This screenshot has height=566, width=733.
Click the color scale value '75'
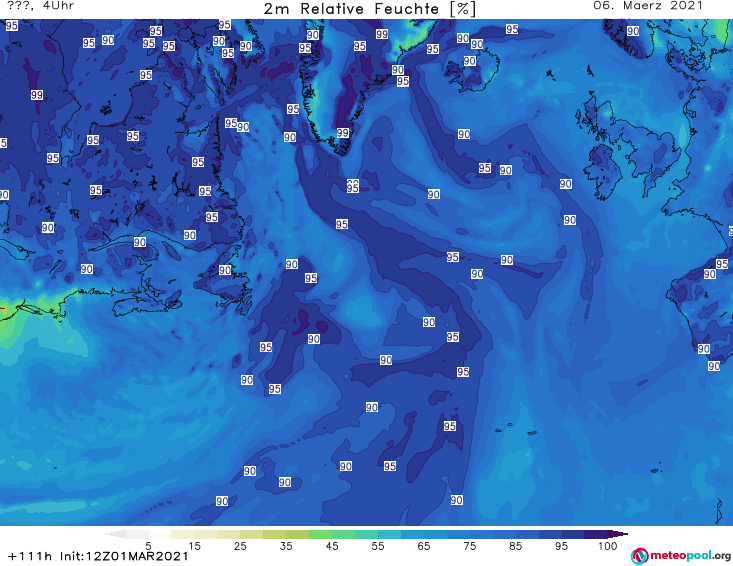coord(469,546)
